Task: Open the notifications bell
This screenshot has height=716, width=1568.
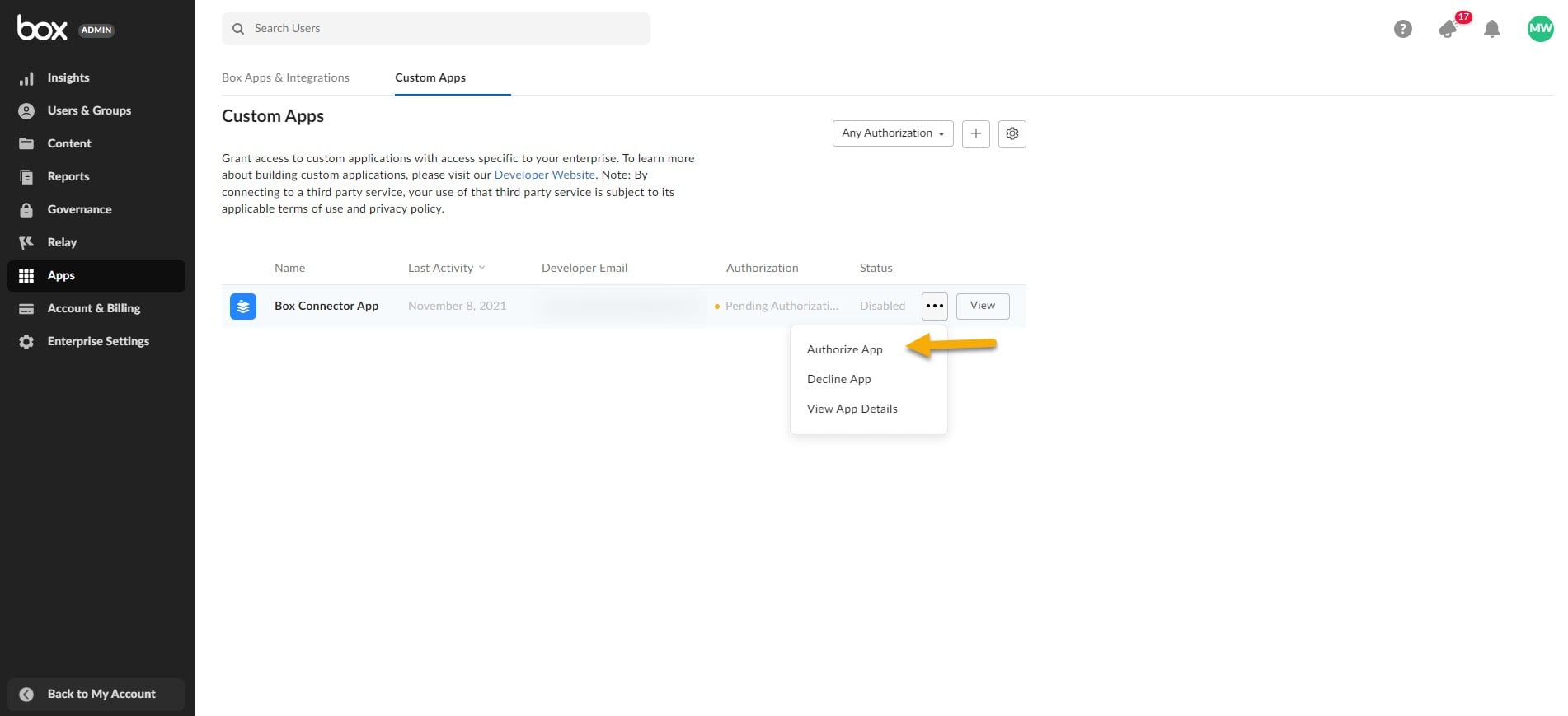Action: point(1491,29)
